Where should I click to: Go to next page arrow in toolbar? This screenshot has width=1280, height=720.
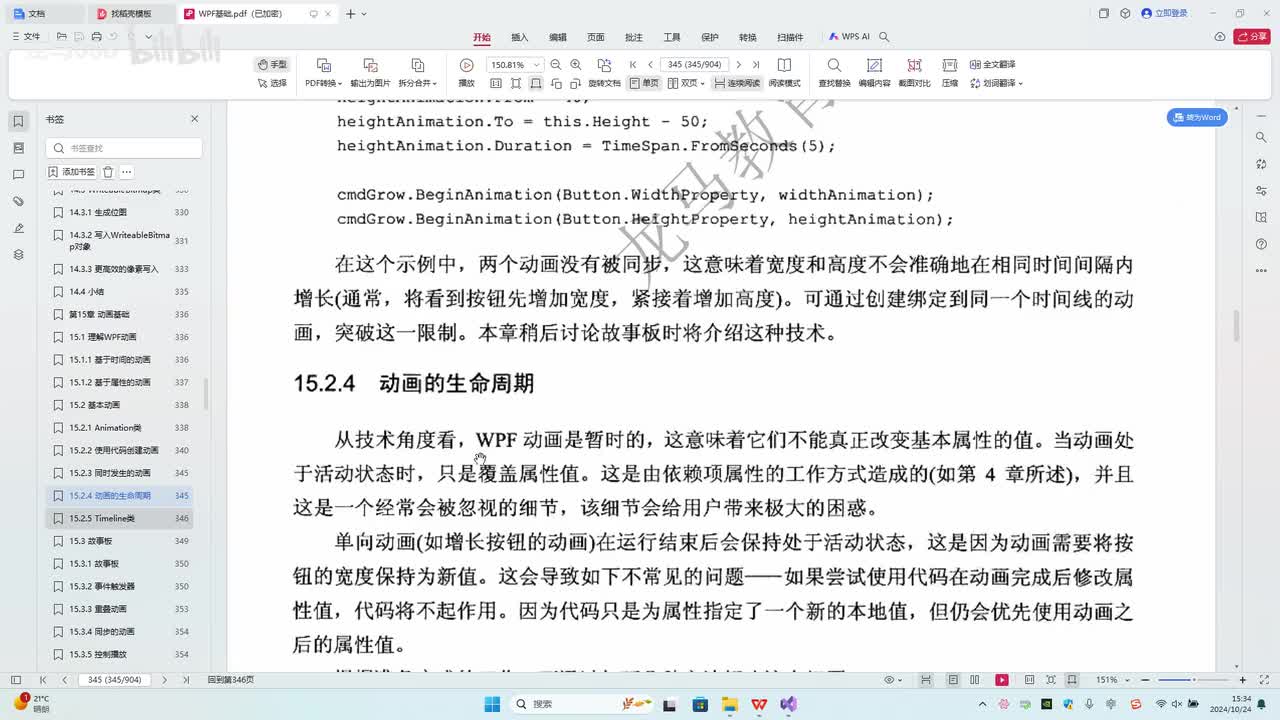[x=739, y=64]
